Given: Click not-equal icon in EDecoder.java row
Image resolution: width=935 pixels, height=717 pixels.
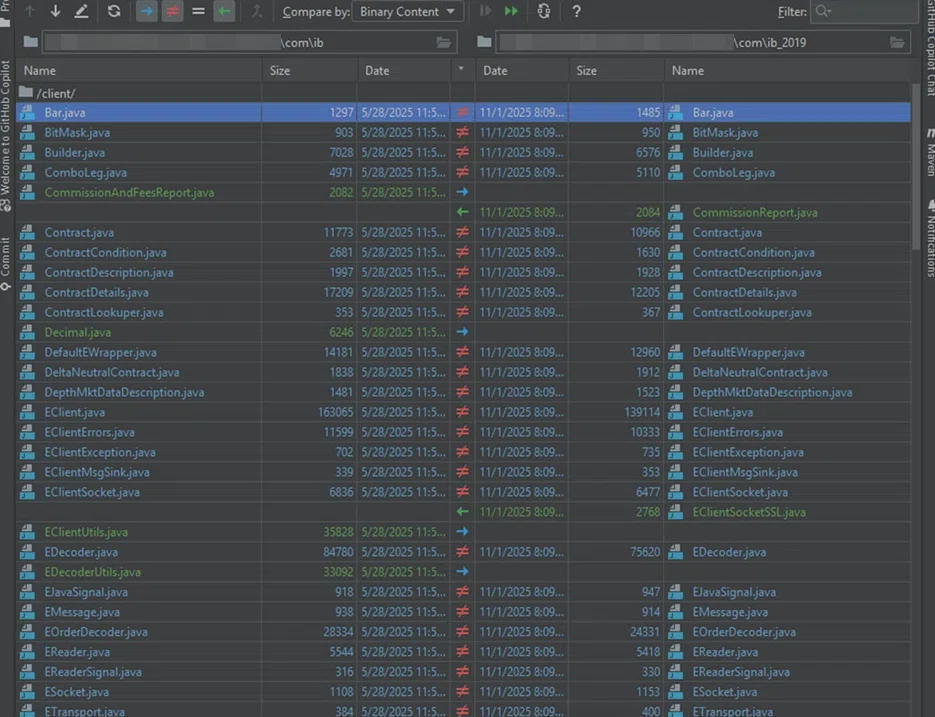Looking at the screenshot, I should (x=462, y=552).
